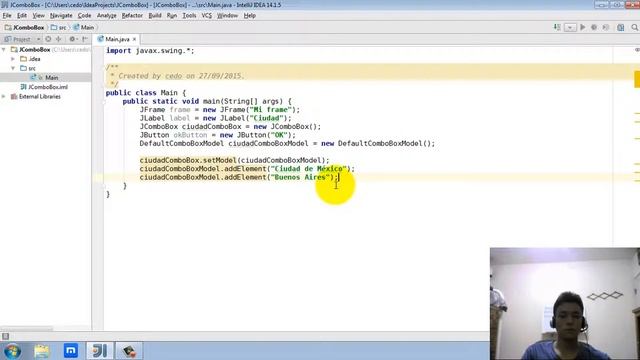Click the "Buenos Aires" string literal

(300, 177)
